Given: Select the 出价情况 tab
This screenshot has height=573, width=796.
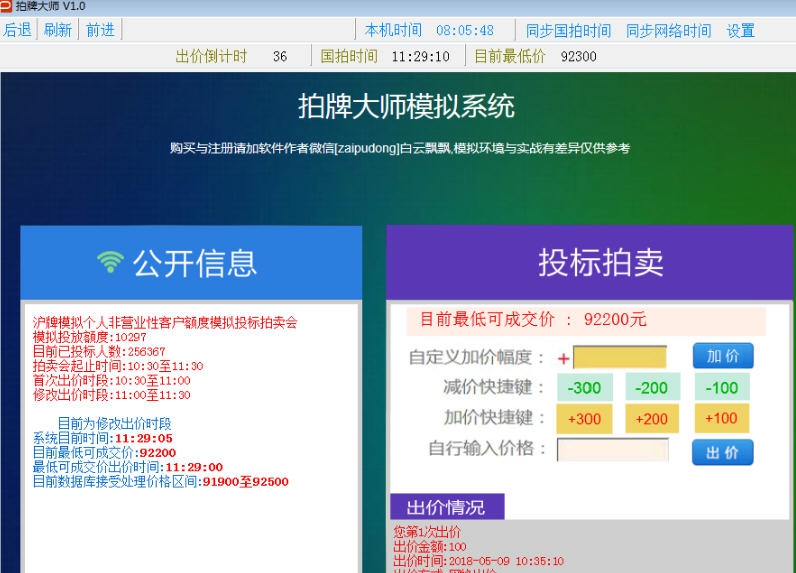Looking at the screenshot, I should [447, 507].
